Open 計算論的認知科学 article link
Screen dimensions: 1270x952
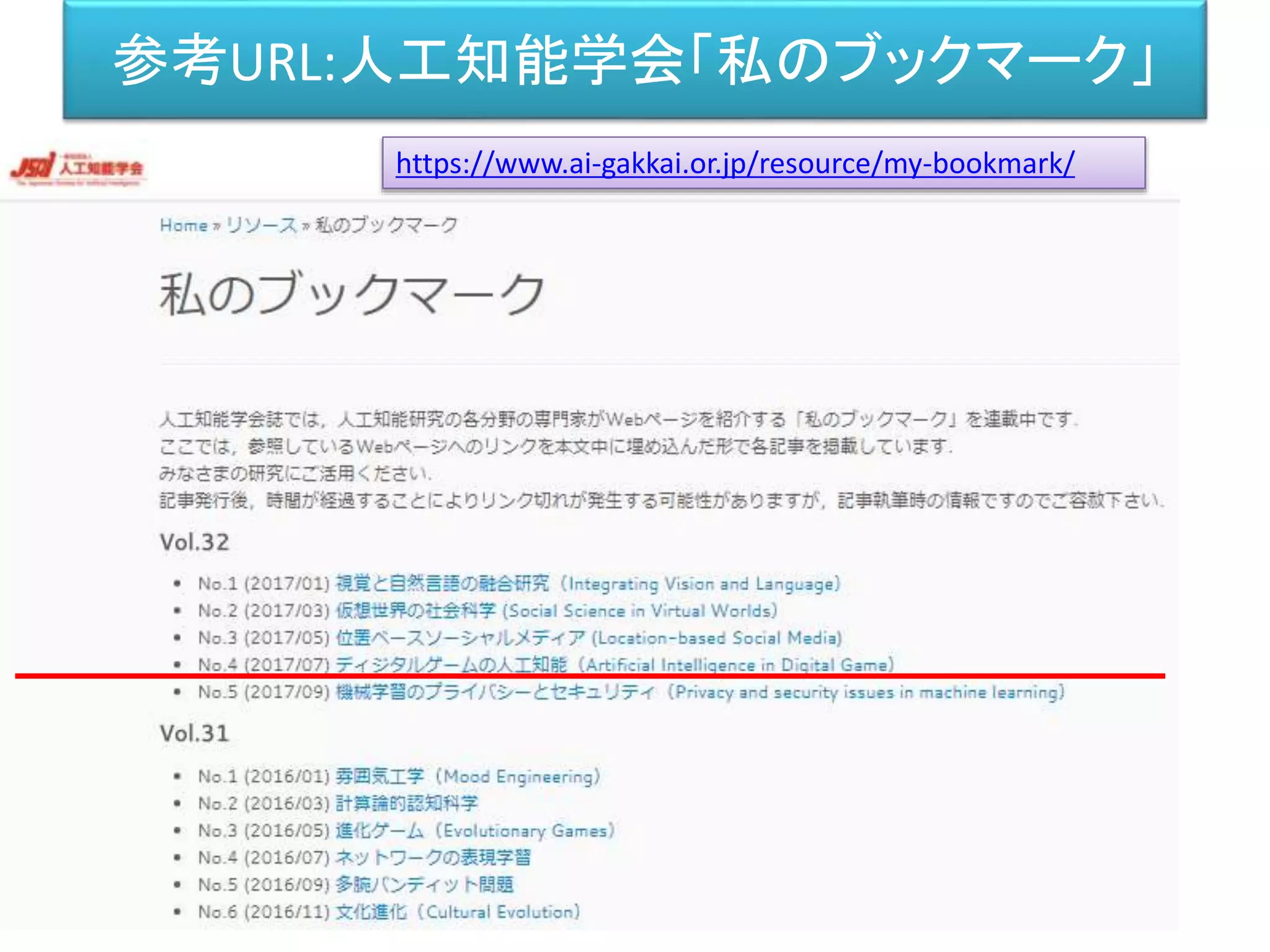tap(407, 803)
